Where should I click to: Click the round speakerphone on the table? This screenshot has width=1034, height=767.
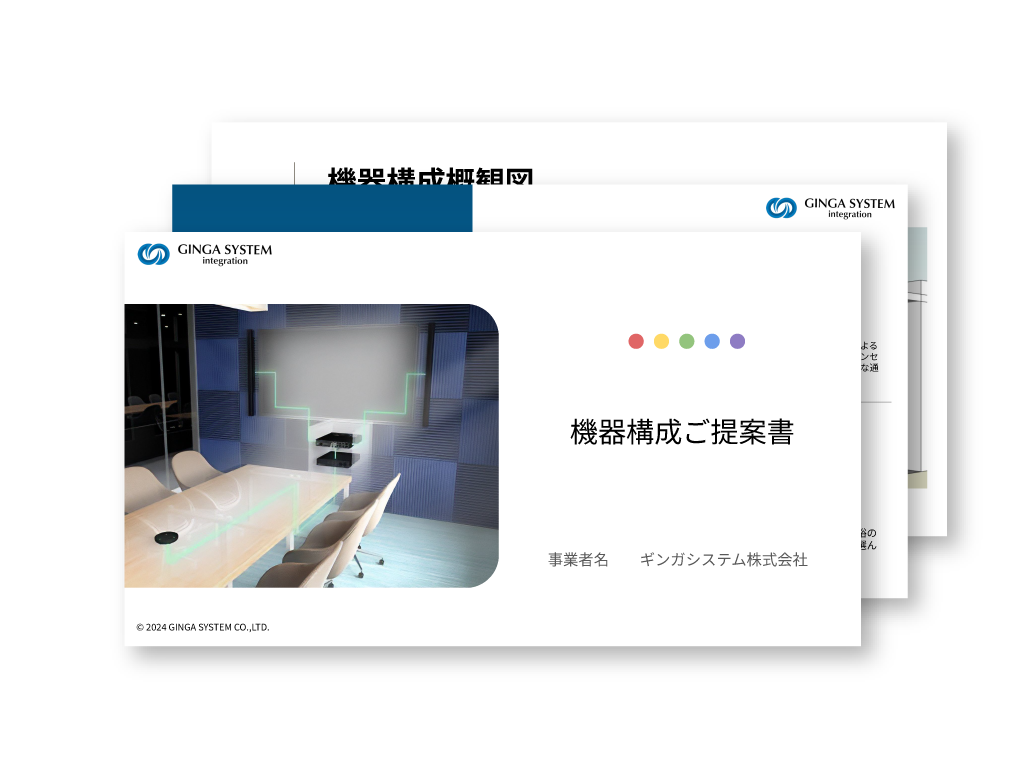click(x=166, y=539)
